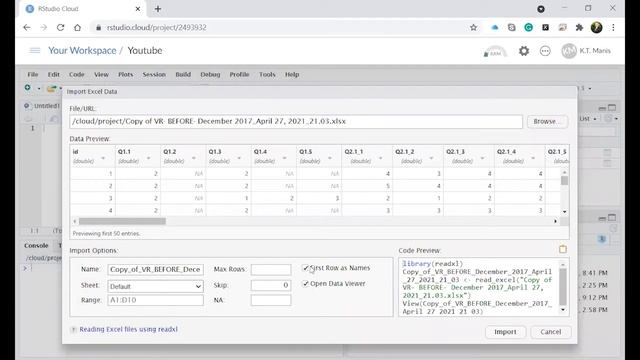Open the Q1.5 column type dropdown
Image resolution: width=640 pixels, height=360 pixels.
330,158
